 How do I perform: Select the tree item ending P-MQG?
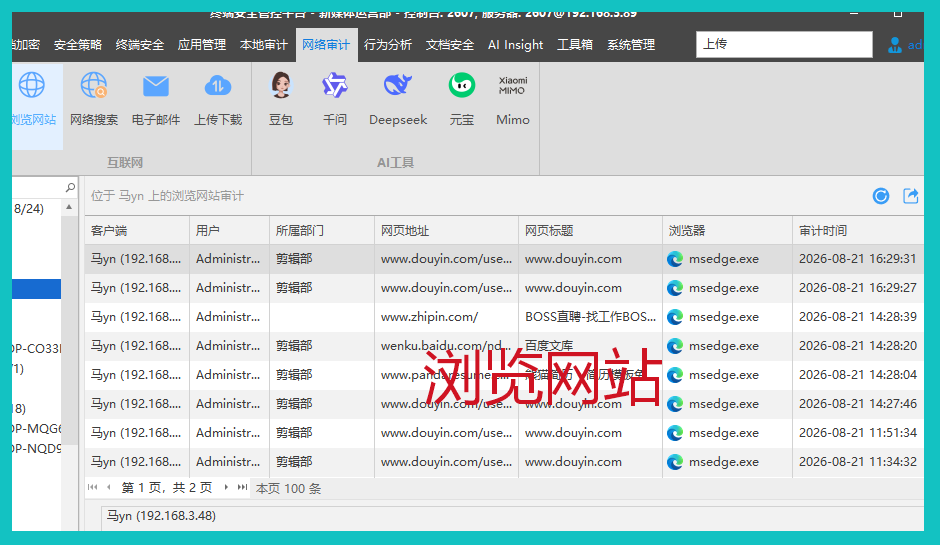click(37, 428)
